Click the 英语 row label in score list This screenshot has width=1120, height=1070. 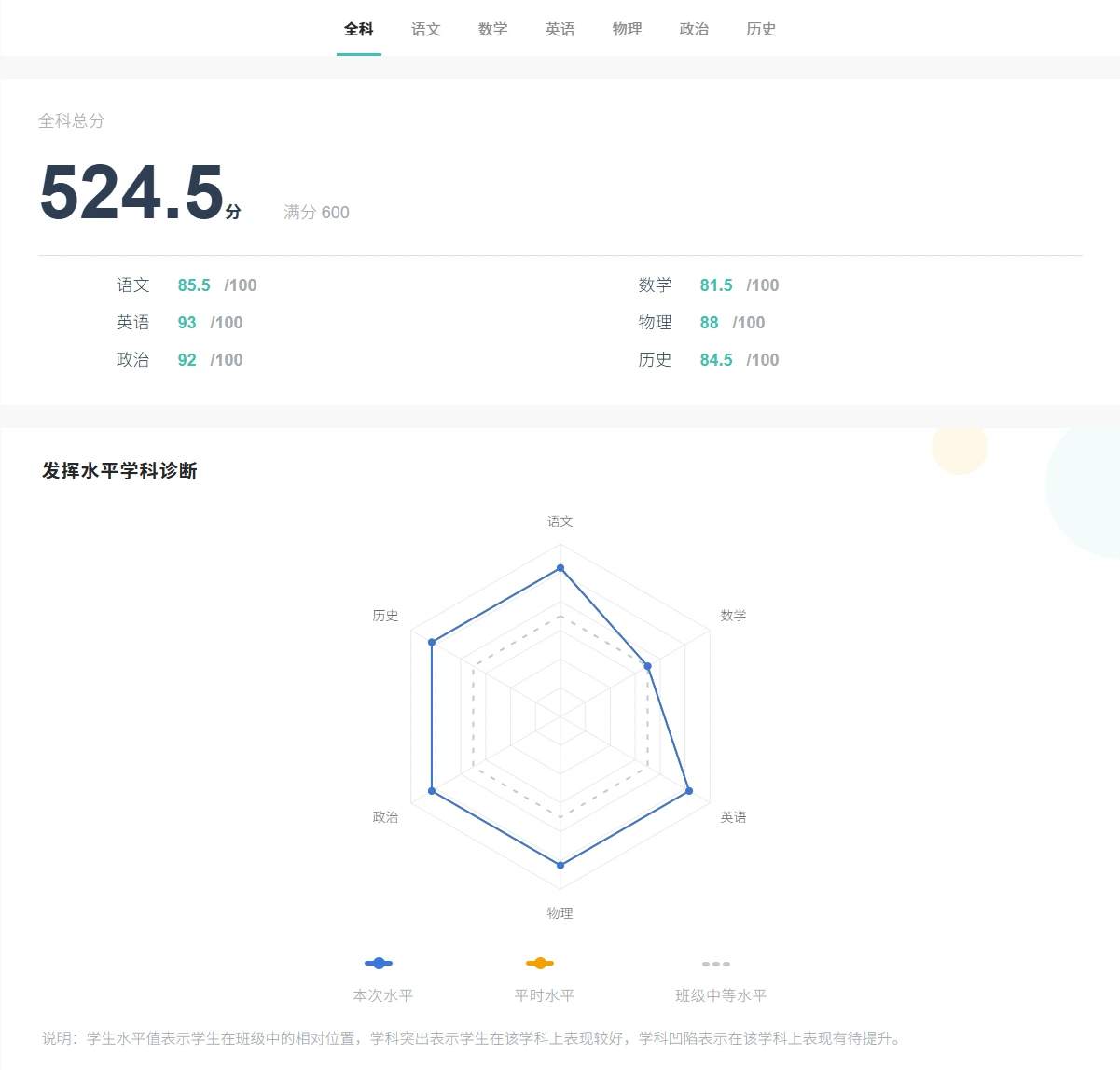133,323
